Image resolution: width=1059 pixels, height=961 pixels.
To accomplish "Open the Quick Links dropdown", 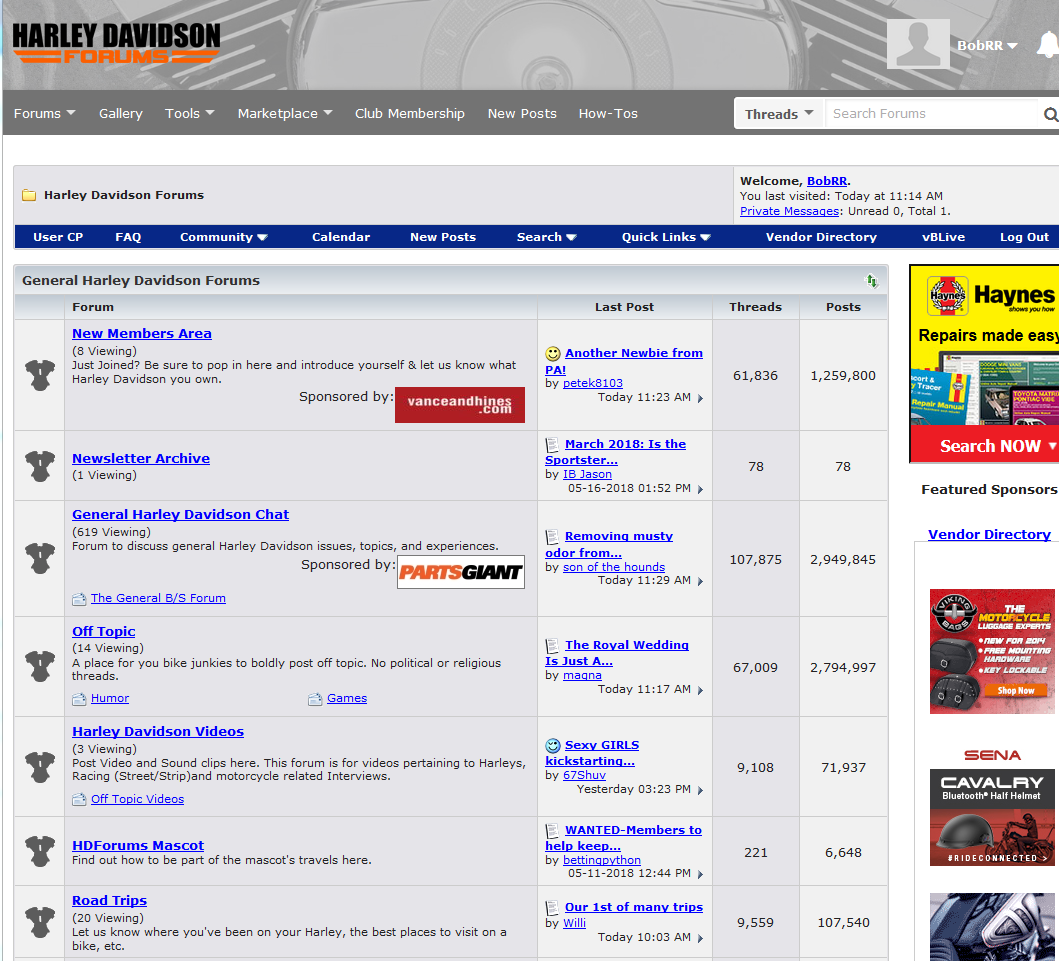I will click(x=666, y=237).
